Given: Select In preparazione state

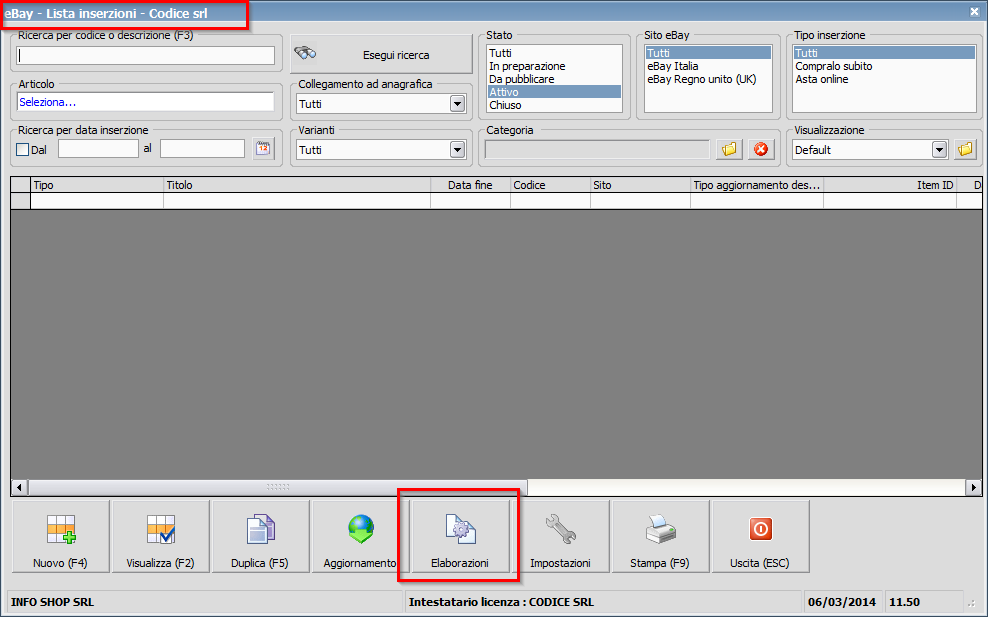Looking at the screenshot, I should 554,66.
